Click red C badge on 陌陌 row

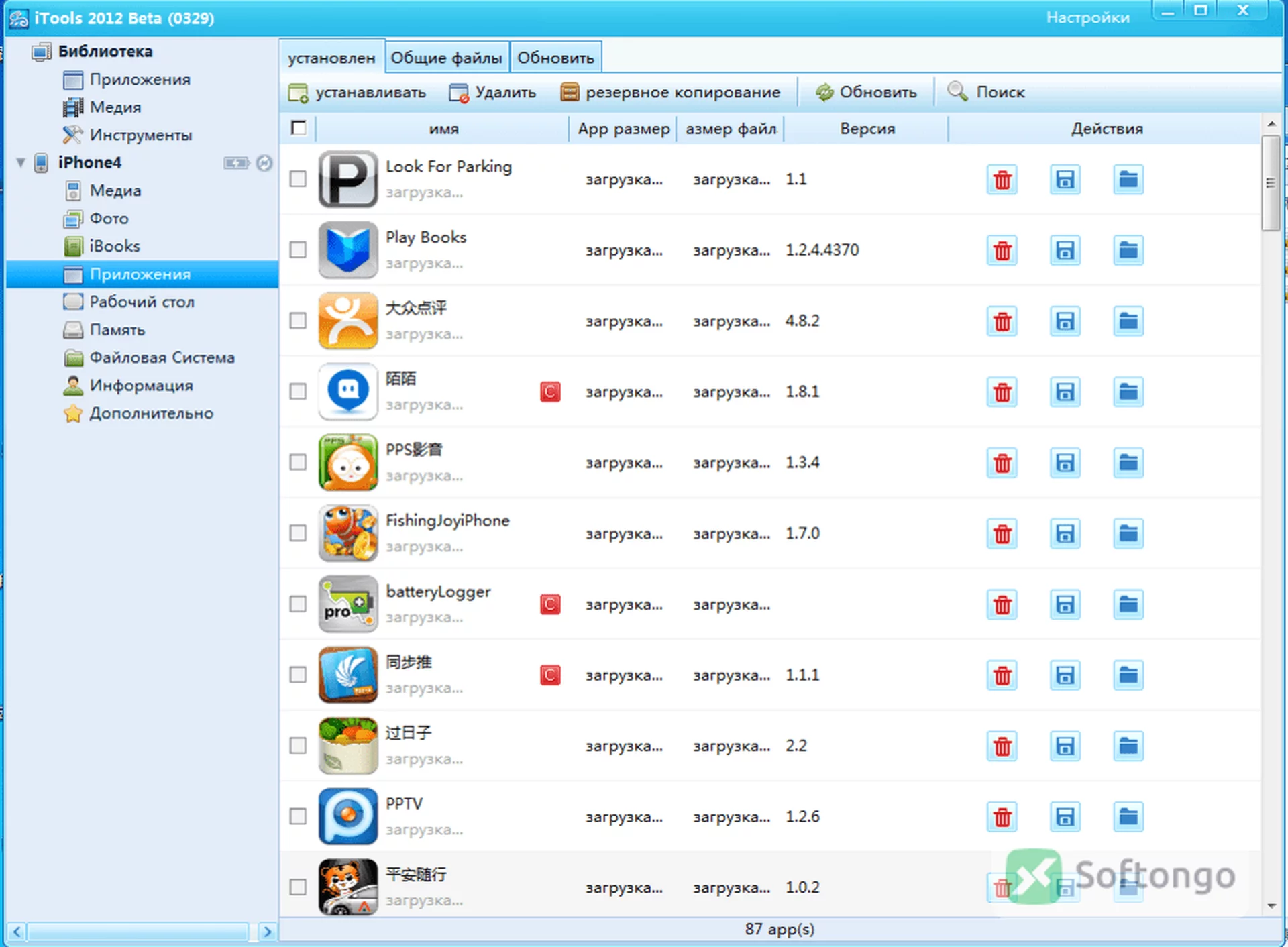click(550, 392)
